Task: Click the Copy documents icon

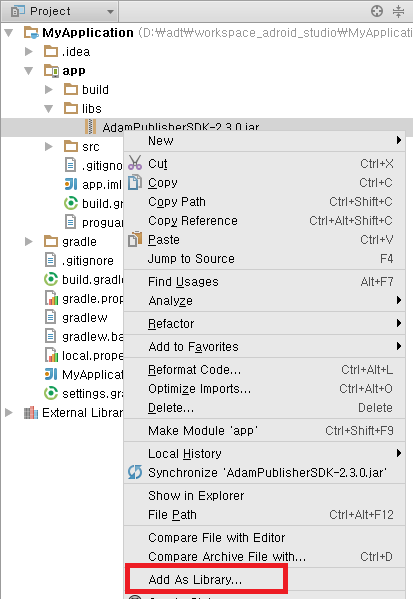Action: (x=135, y=182)
